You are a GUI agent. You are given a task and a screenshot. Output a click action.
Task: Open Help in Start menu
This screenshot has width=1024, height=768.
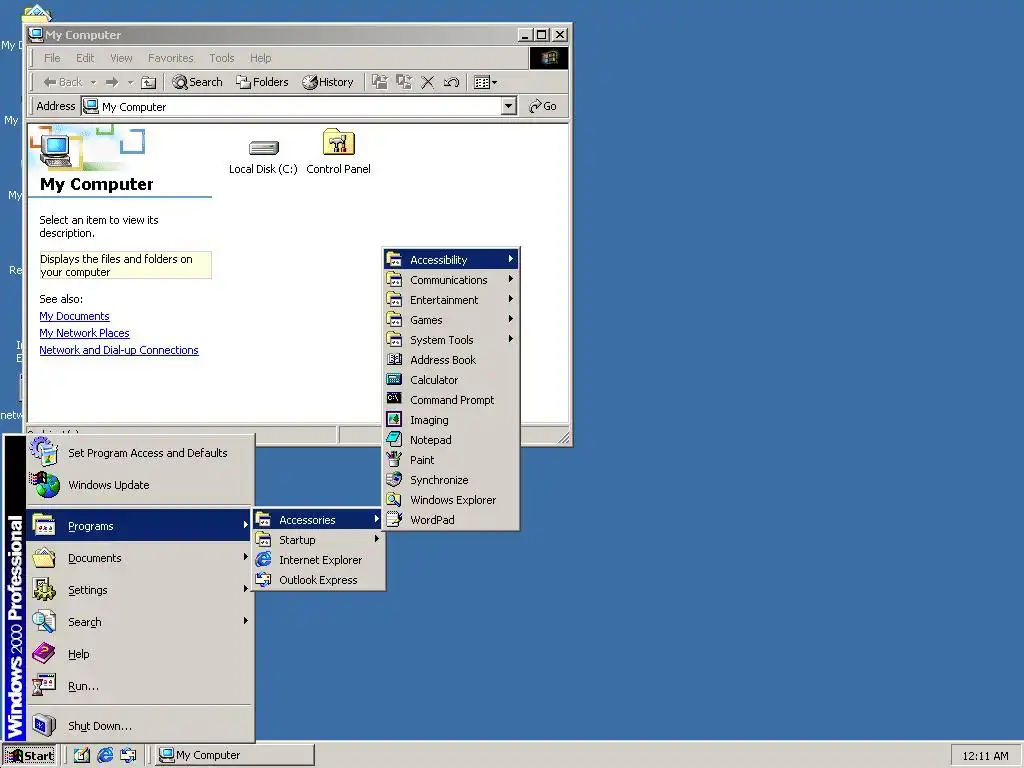[x=140, y=654]
